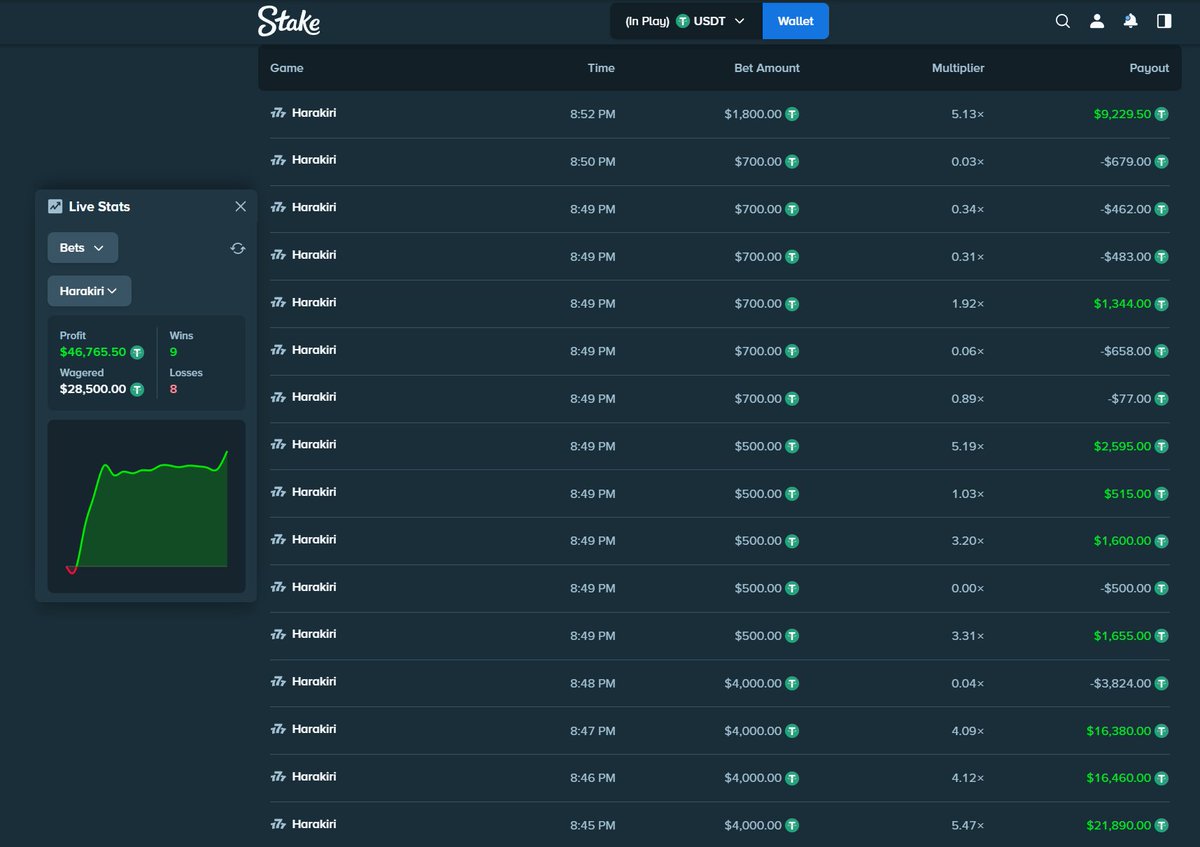Click the Tether icon next to $9,229.50 payout
This screenshot has width=1200, height=847.
(1162, 114)
